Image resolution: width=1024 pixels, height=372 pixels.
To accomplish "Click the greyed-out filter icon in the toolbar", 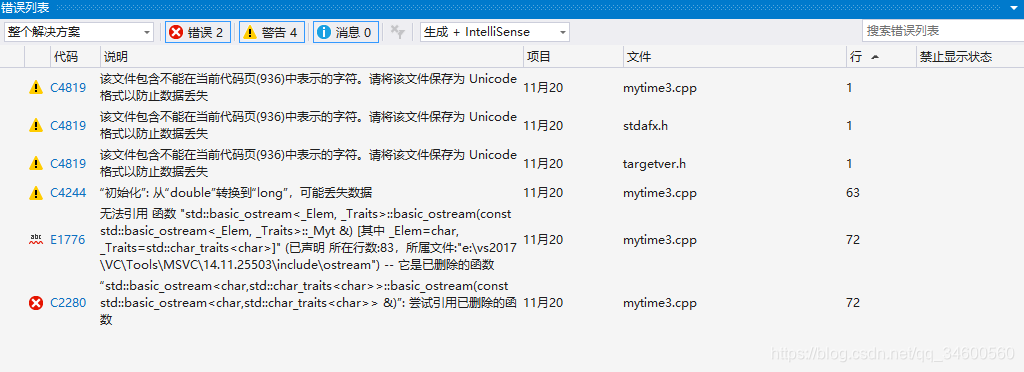I will pos(397,32).
